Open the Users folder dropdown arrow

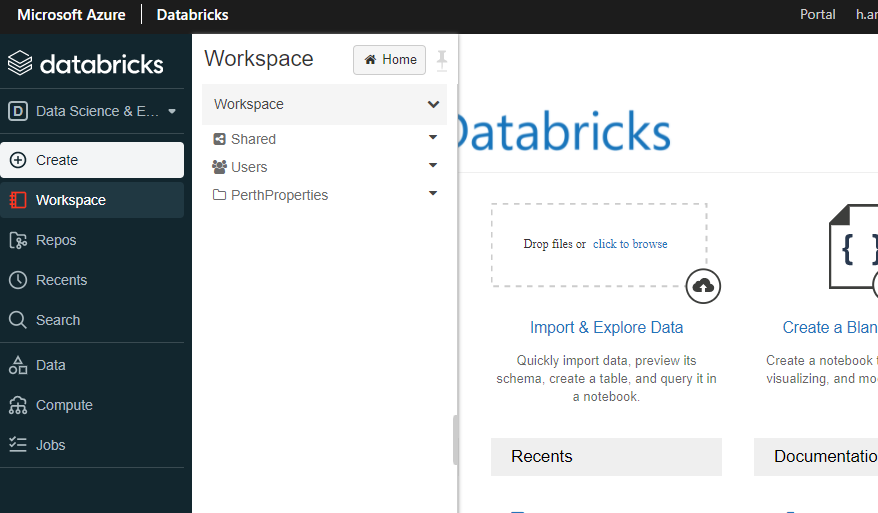coord(433,165)
